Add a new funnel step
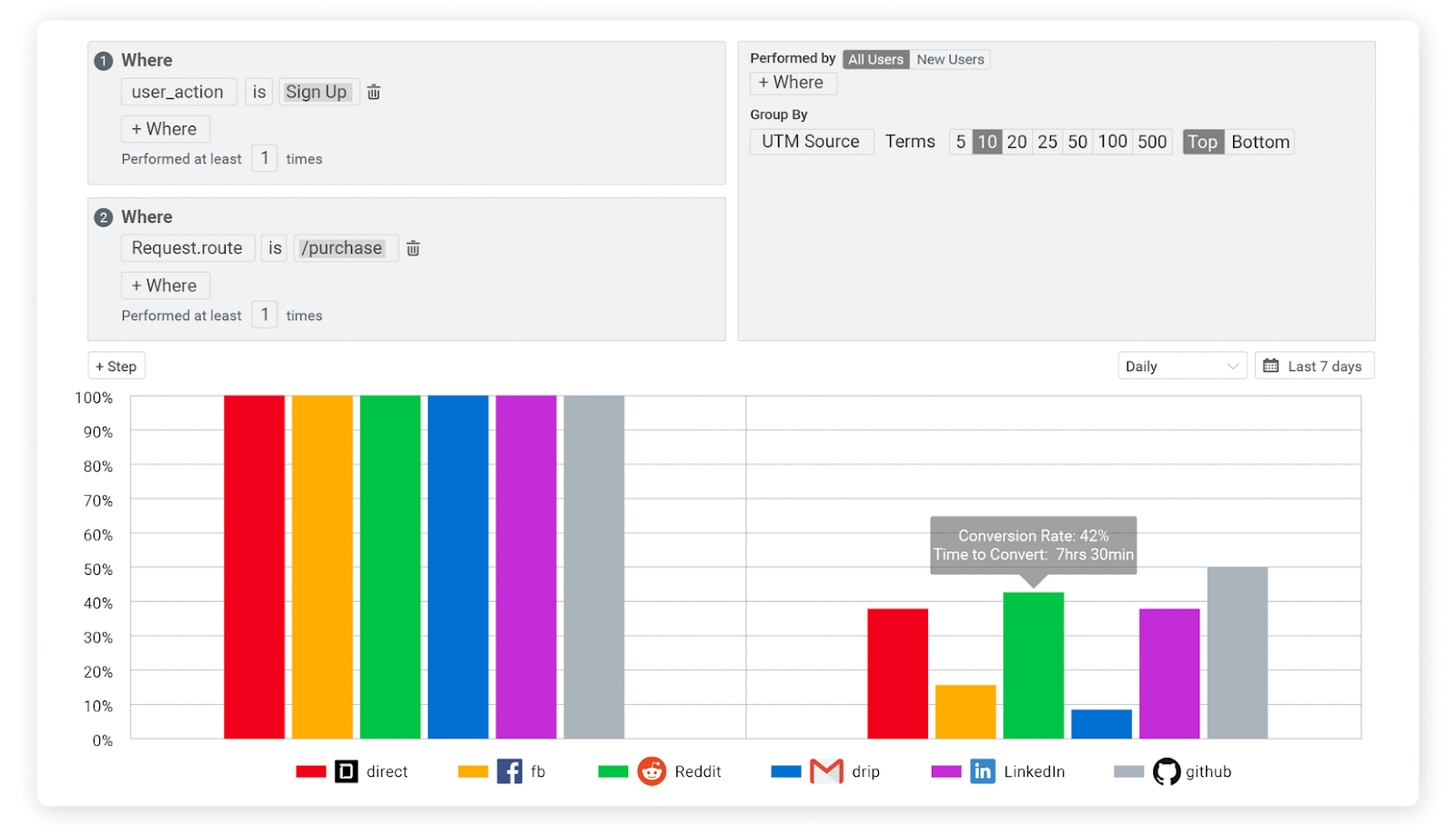1456x825 pixels. [116, 366]
